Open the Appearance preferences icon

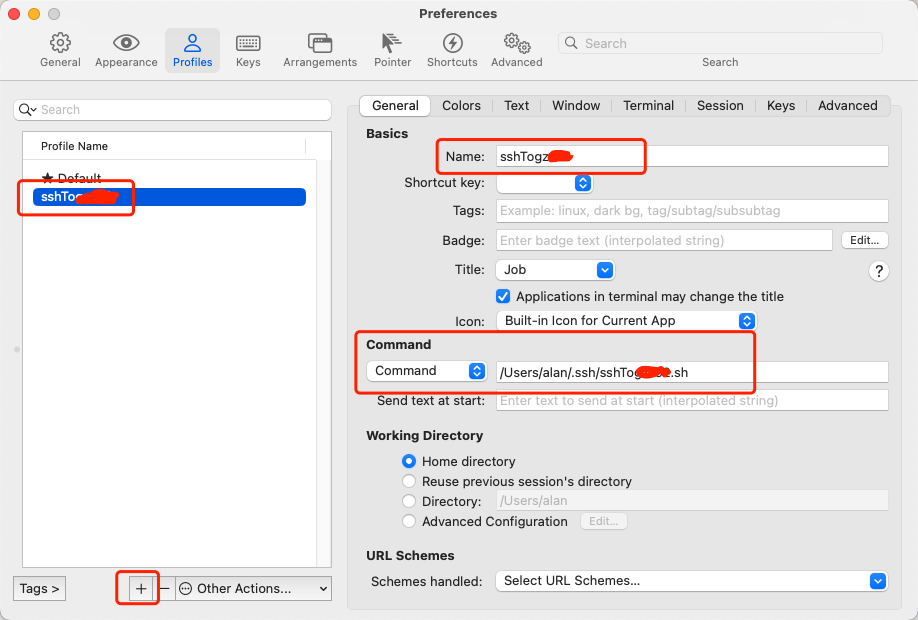(x=126, y=49)
